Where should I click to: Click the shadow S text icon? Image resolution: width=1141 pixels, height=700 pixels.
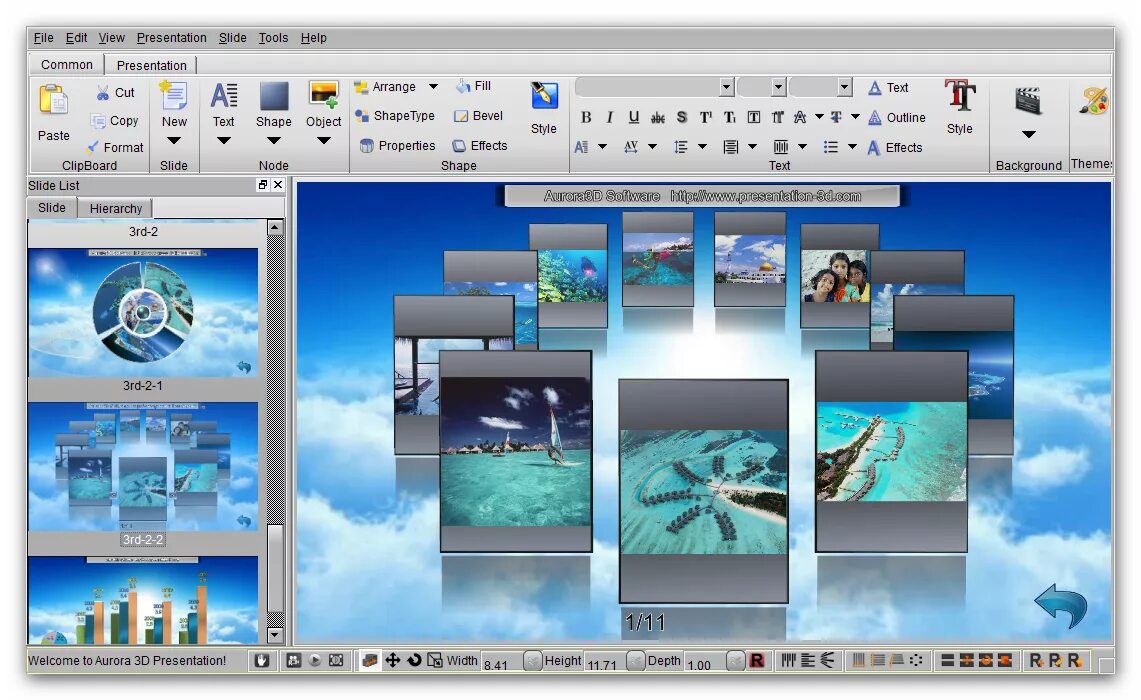coord(682,117)
